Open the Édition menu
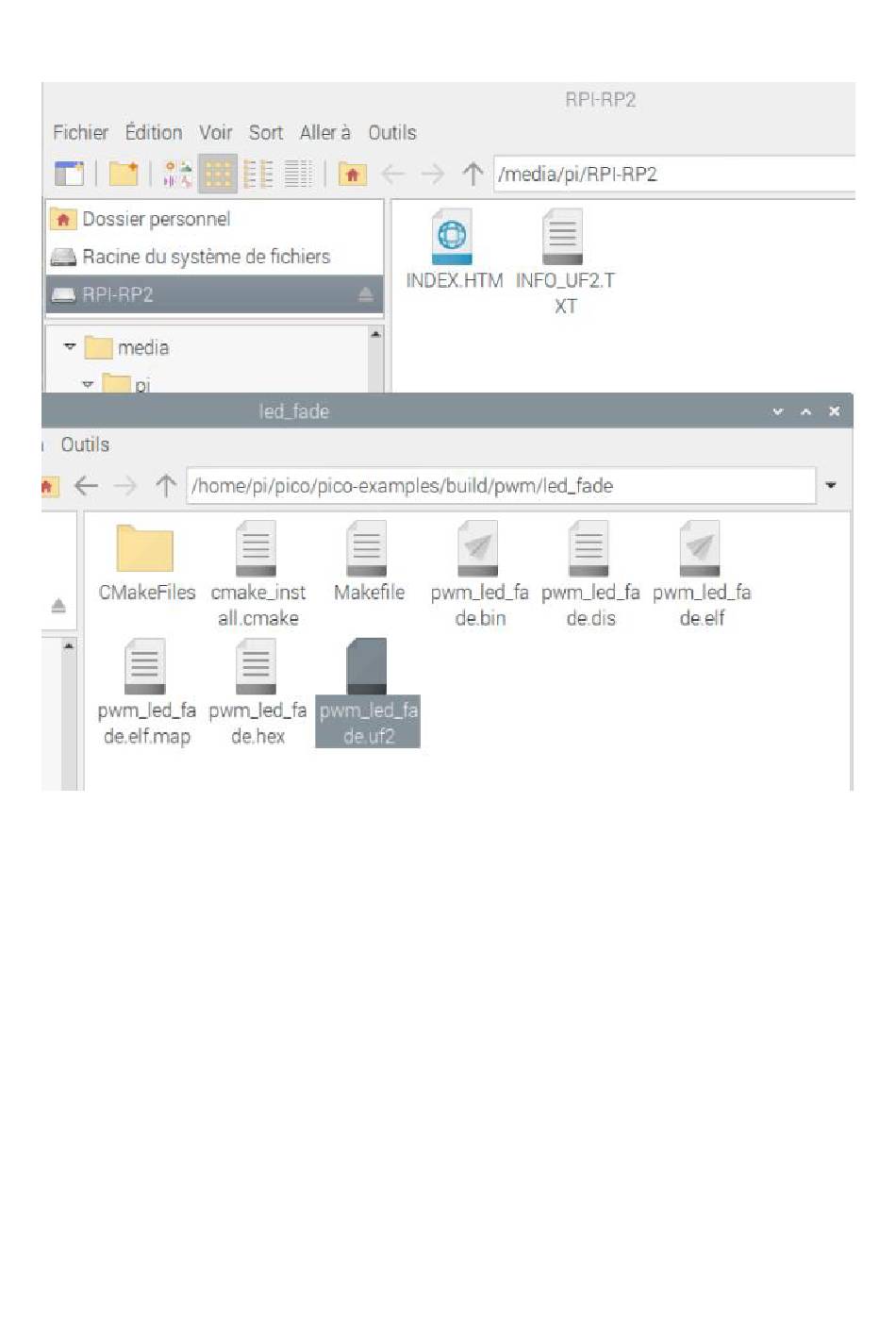This screenshot has width=896, height=1339. coord(154,133)
